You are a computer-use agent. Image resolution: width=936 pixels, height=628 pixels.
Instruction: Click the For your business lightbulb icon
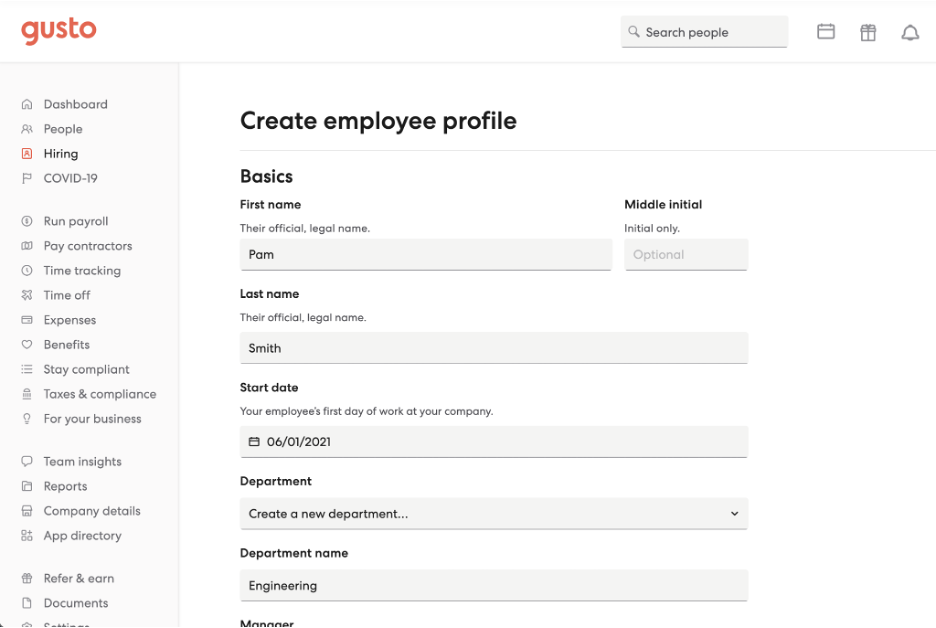click(27, 418)
